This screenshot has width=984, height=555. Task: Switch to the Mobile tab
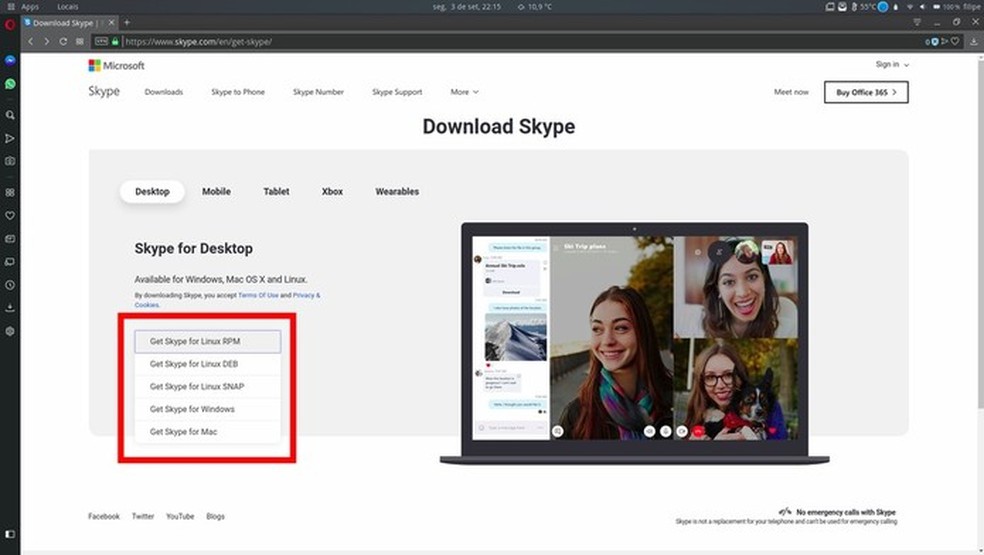217,191
